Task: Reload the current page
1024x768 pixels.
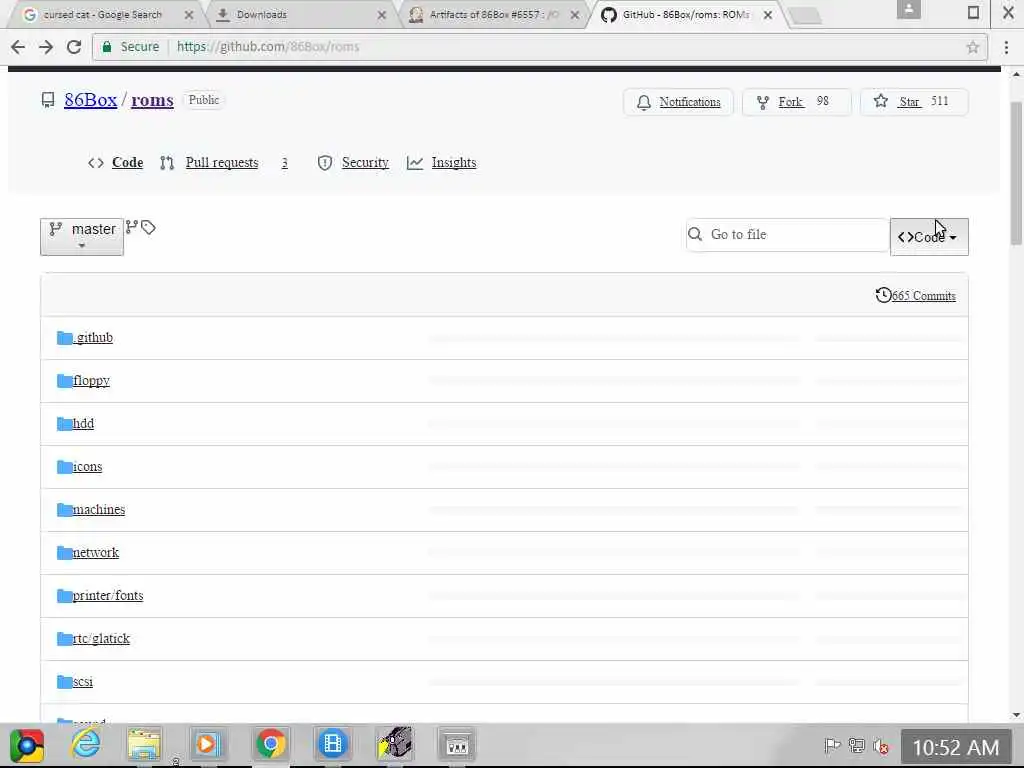Action: tap(74, 47)
